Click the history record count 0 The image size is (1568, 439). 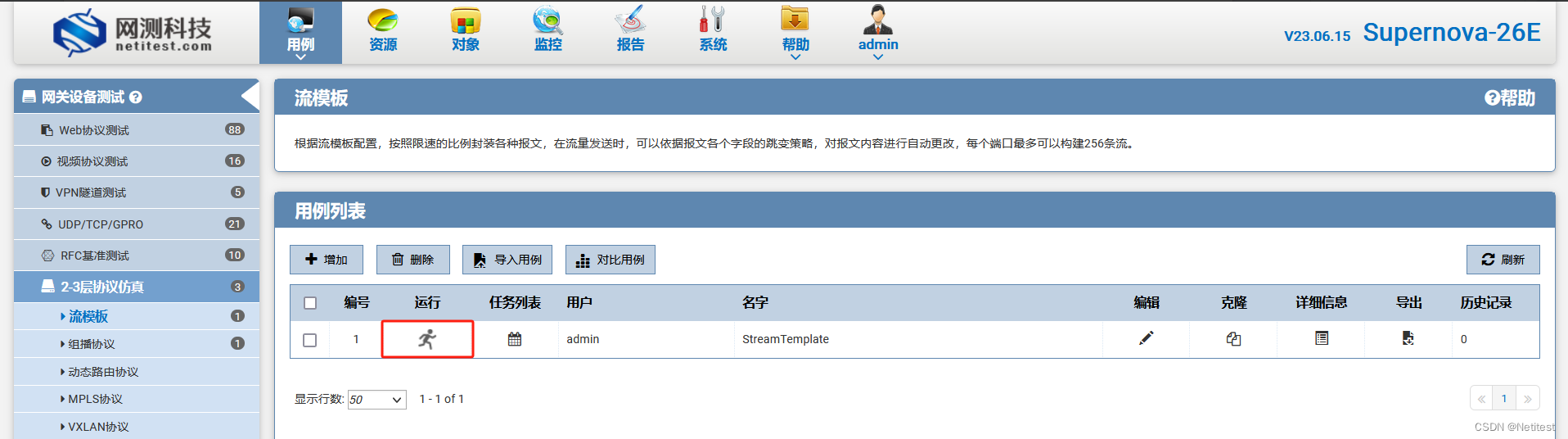tap(1463, 339)
